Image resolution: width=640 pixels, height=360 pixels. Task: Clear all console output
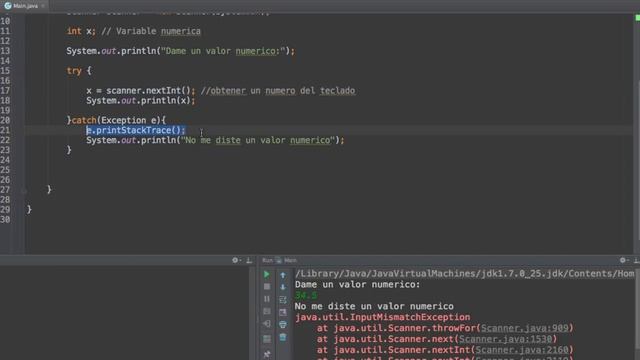click(283, 337)
